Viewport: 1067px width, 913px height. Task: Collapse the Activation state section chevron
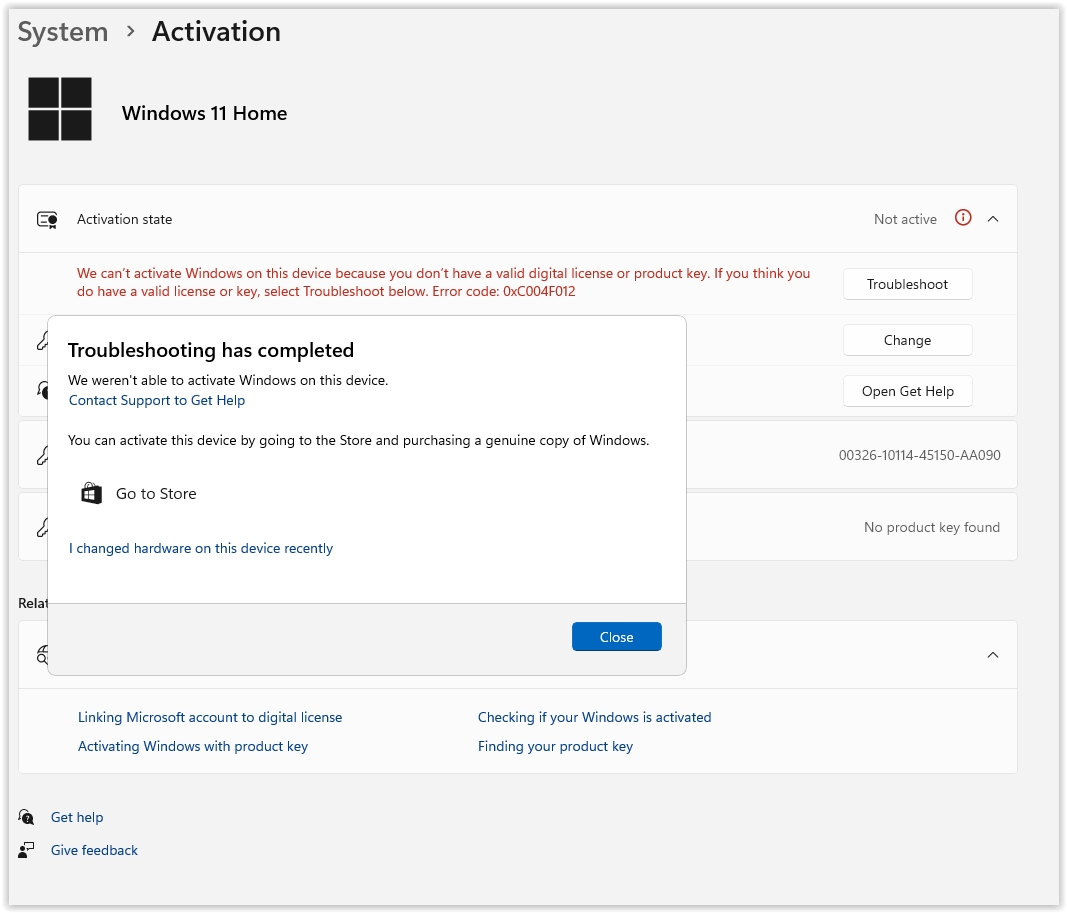[x=993, y=219]
